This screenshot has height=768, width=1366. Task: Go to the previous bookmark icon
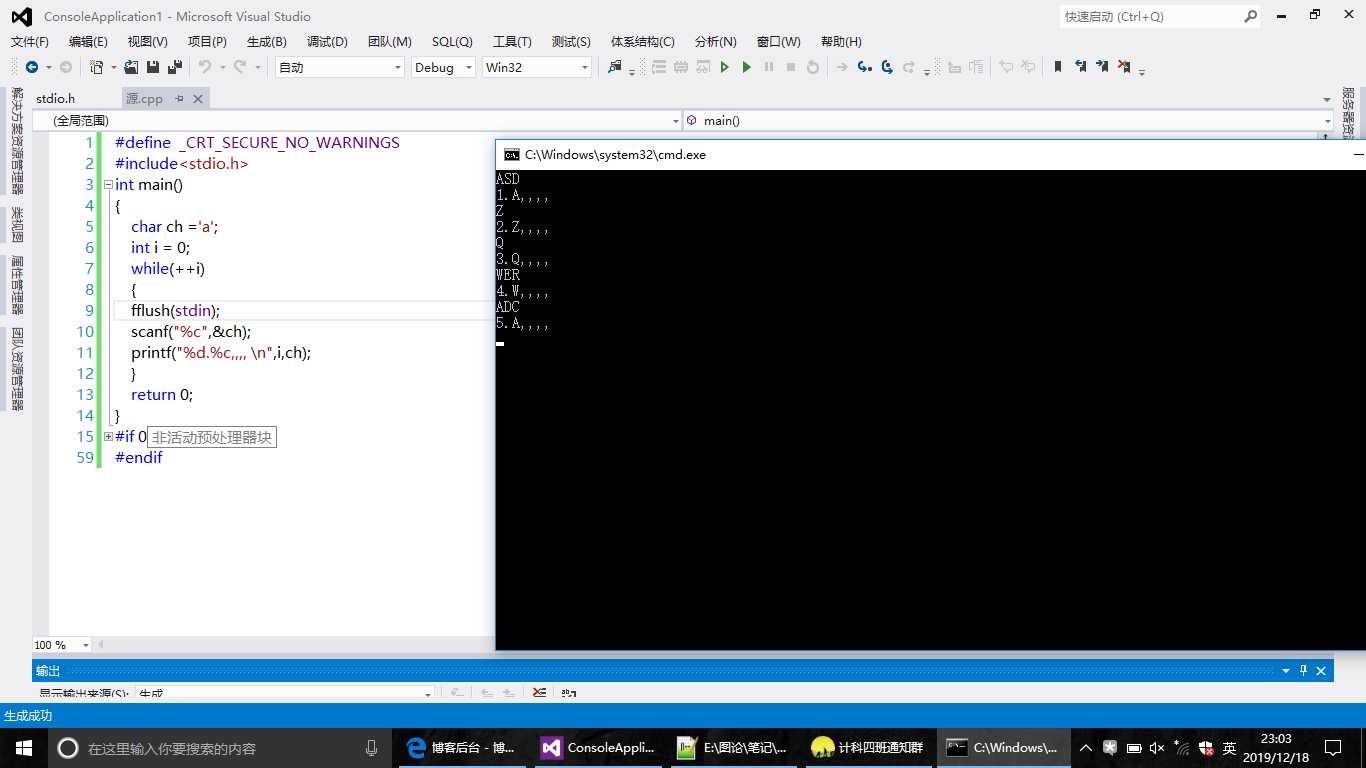point(1081,67)
